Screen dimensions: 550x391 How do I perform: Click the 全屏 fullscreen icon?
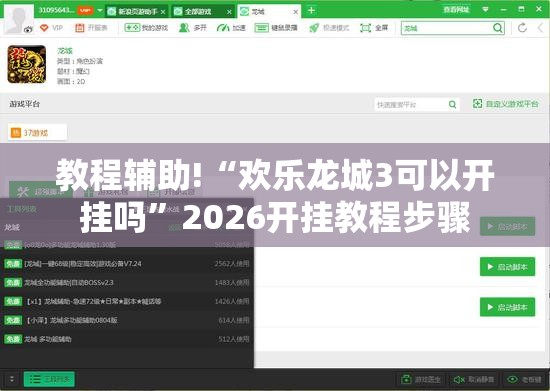point(365,28)
